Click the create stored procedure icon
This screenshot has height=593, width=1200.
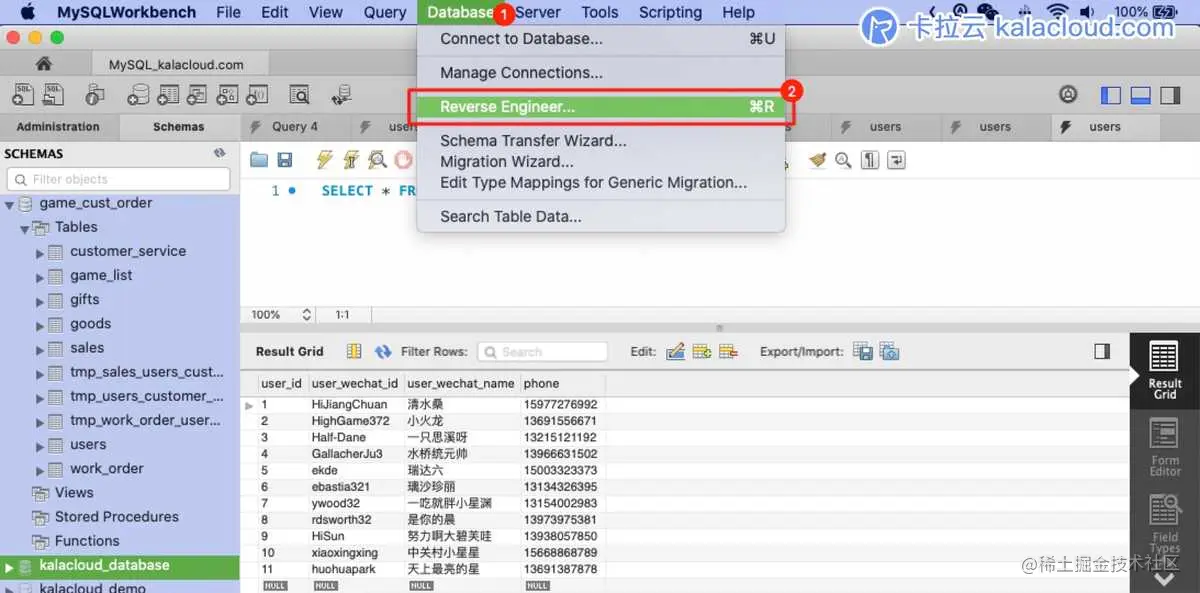(227, 95)
